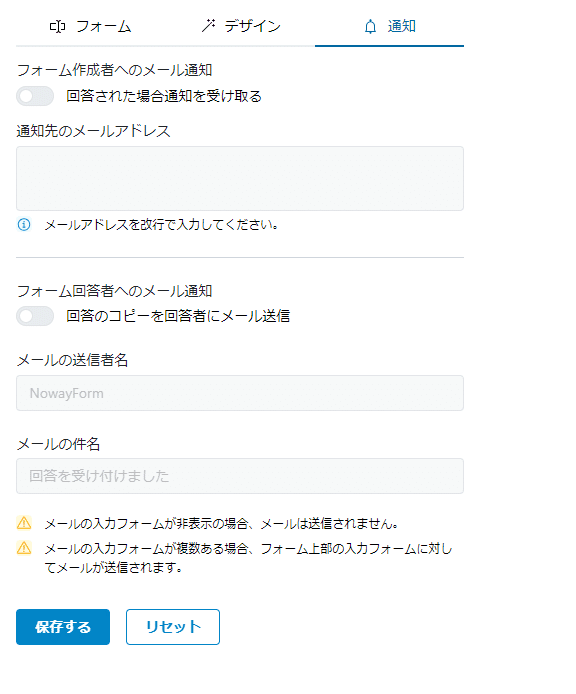This screenshot has width=576, height=694.
Task: Click the メールの件名 input field
Action: [x=240, y=476]
